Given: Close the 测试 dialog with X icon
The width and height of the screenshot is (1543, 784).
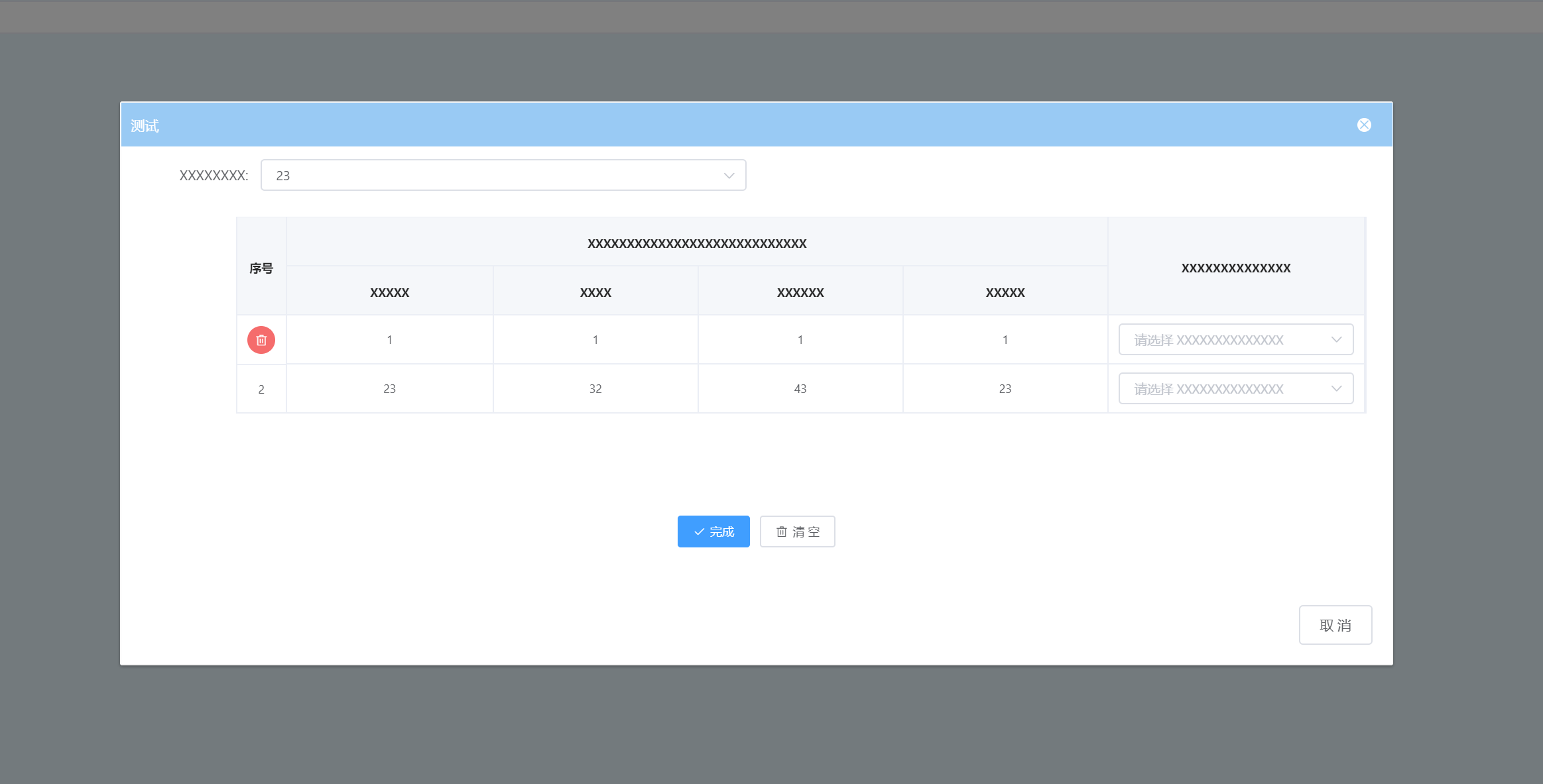Looking at the screenshot, I should [1364, 125].
